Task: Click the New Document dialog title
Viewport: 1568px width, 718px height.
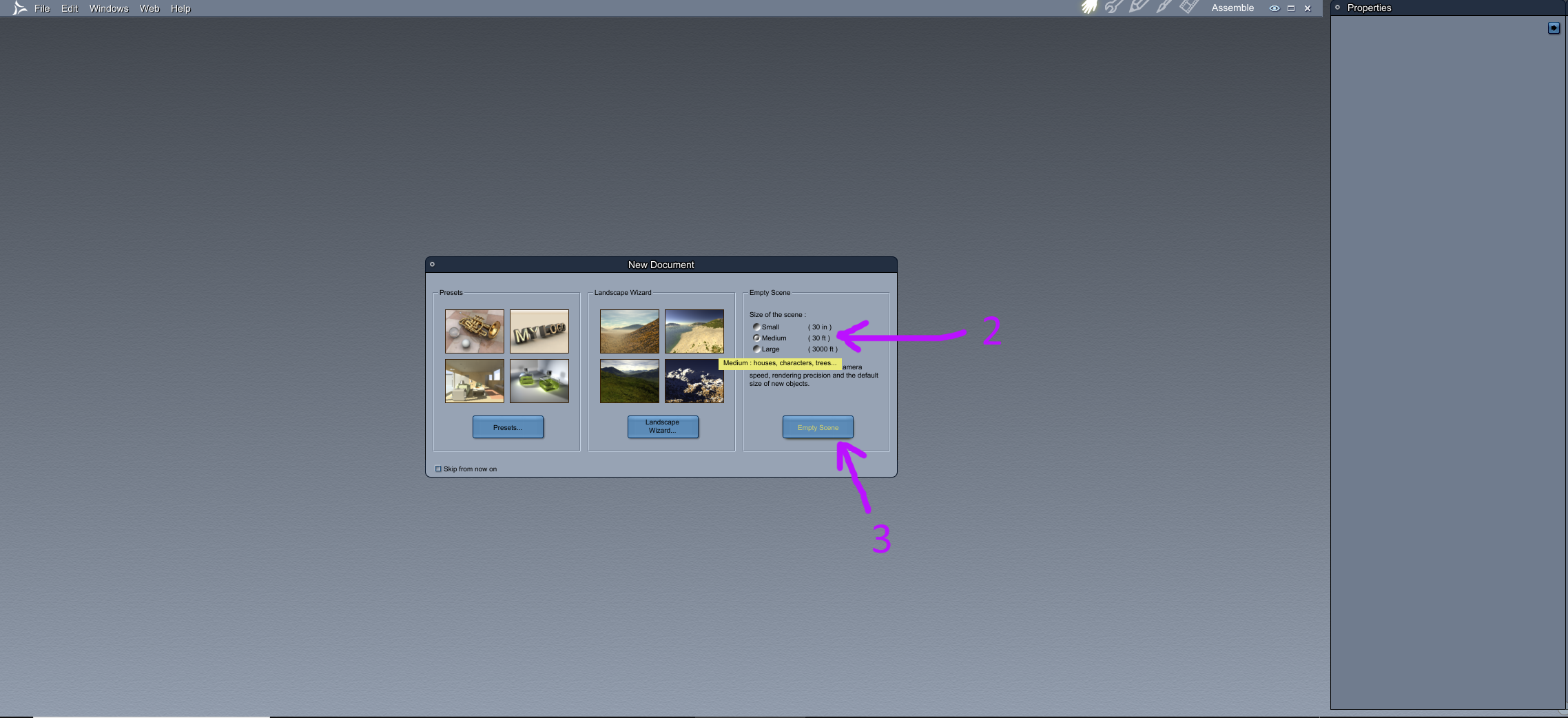Action: (661, 265)
